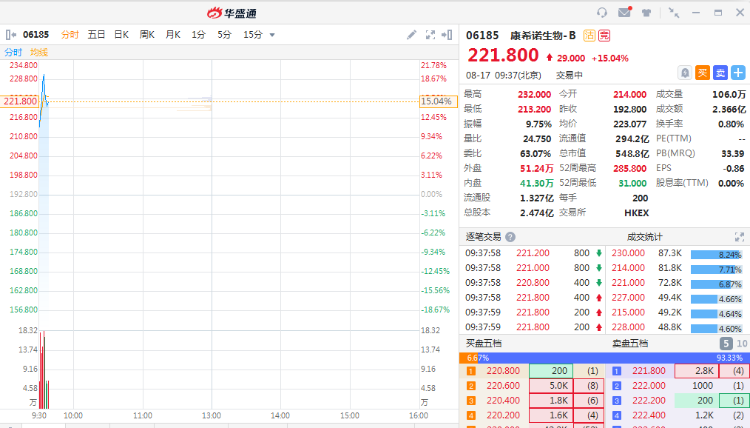Click the 成交统计 header
This screenshot has width=750, height=428.
(644, 237)
